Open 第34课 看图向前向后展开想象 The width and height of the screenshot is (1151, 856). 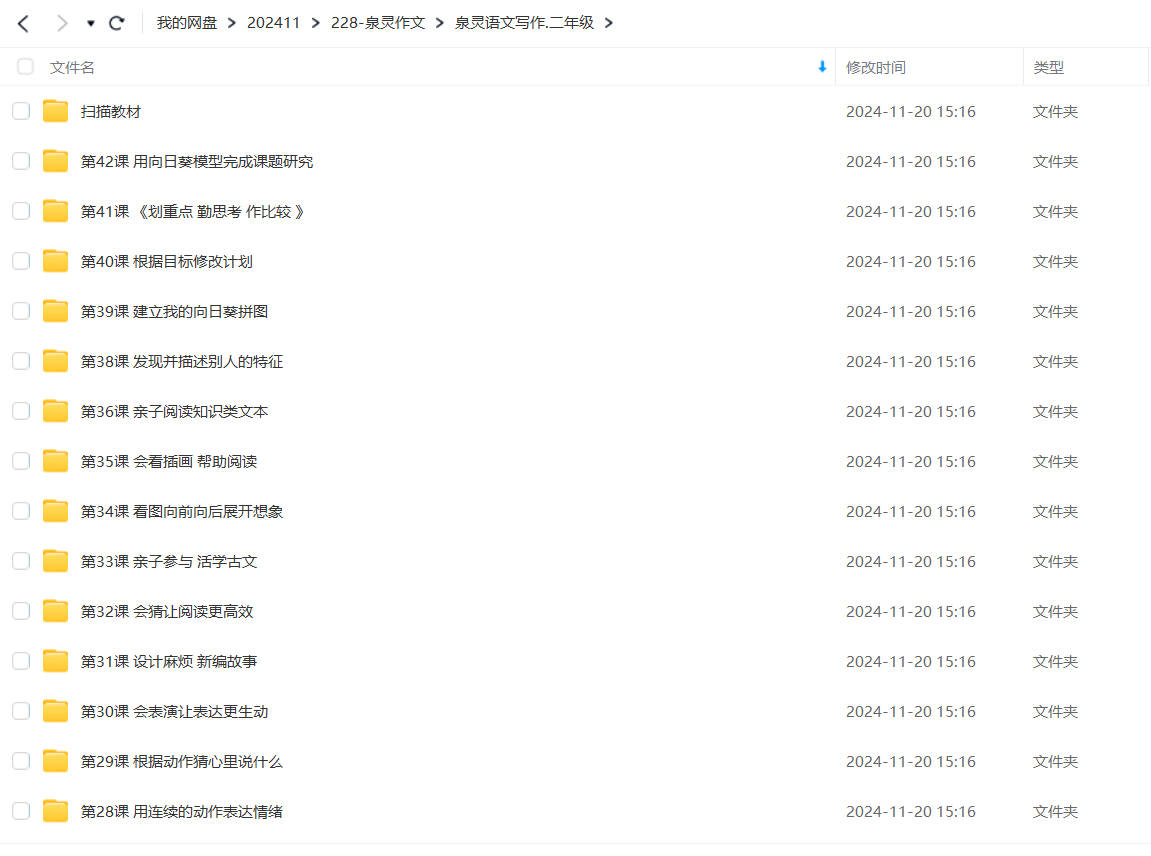pyautogui.click(x=182, y=511)
